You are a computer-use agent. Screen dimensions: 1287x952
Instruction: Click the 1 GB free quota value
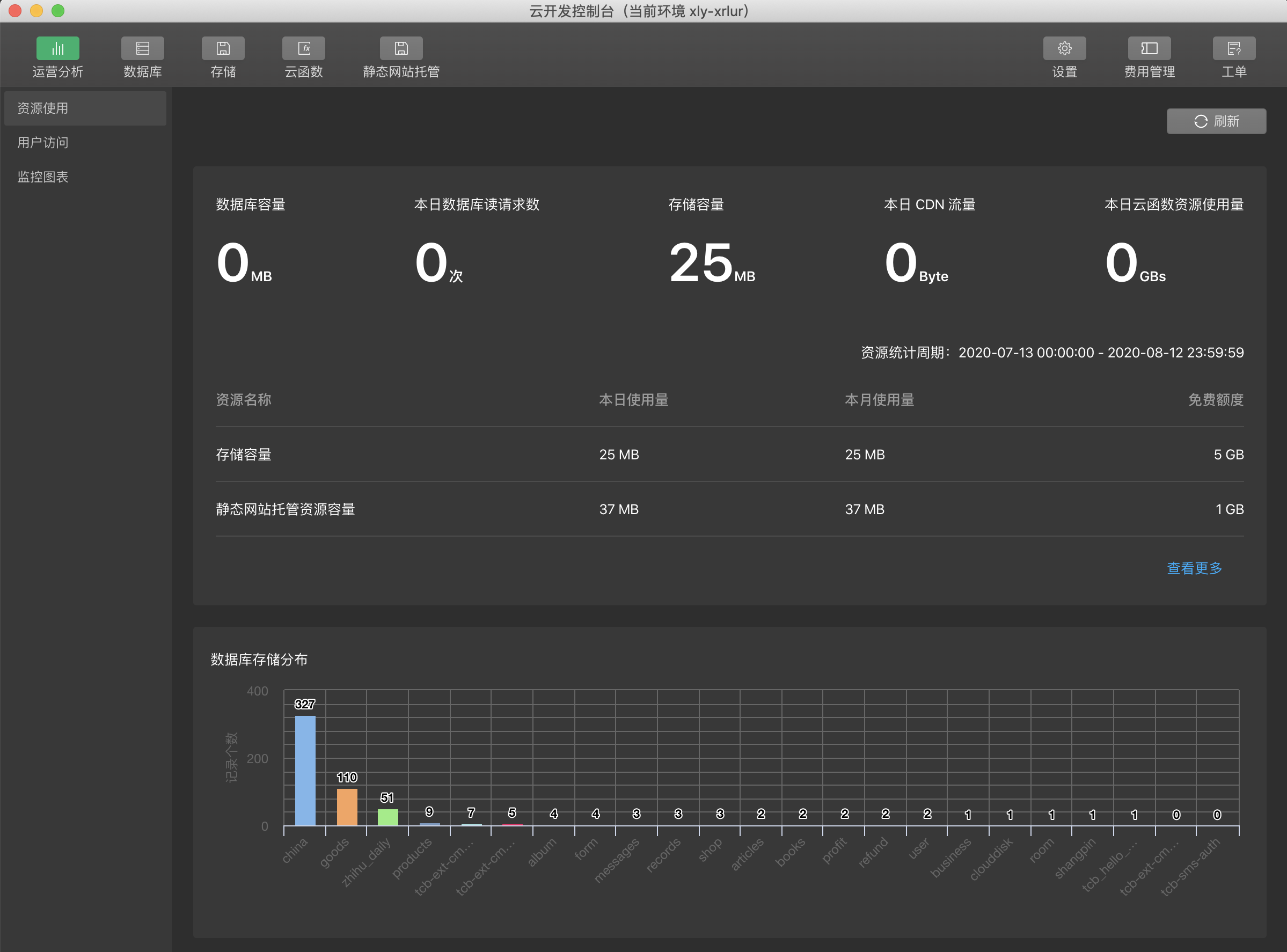coord(1230,509)
